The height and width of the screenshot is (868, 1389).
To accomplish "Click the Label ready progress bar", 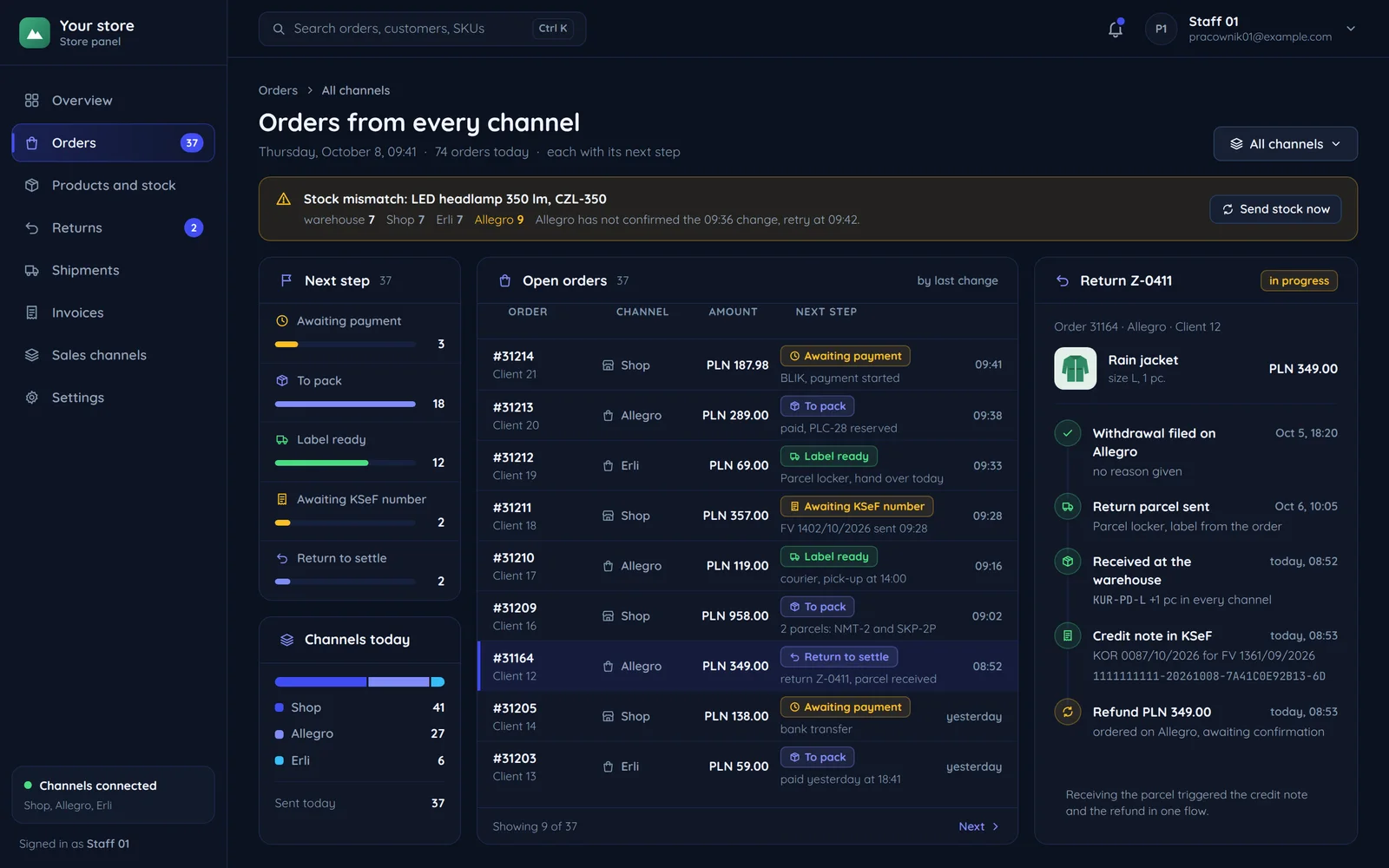I will click(345, 464).
